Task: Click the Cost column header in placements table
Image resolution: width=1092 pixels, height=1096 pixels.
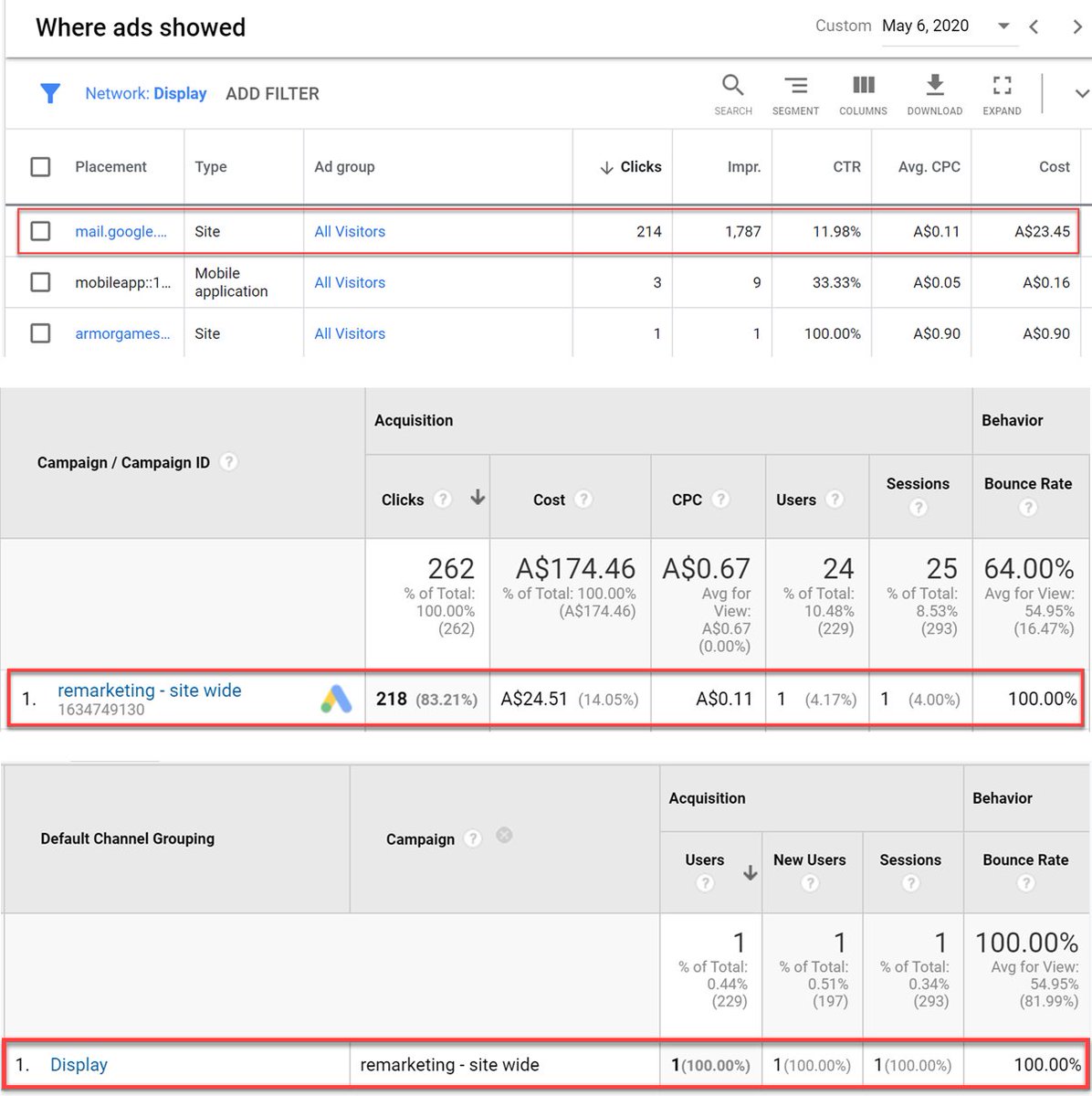Action: (1054, 167)
